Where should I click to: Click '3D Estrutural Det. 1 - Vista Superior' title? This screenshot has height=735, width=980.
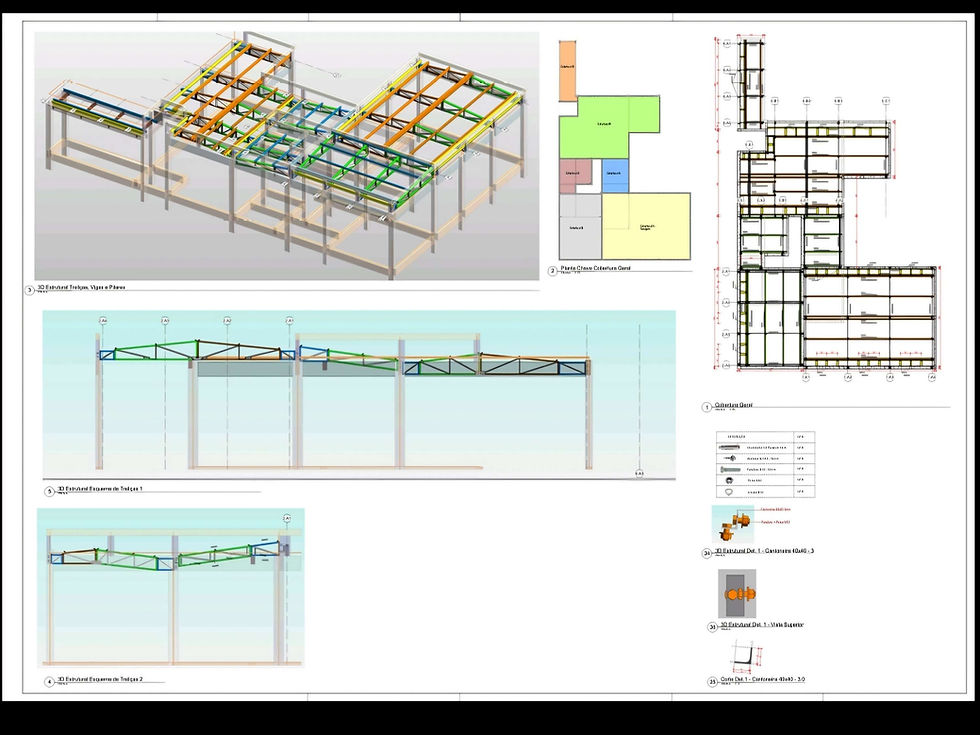[762, 624]
